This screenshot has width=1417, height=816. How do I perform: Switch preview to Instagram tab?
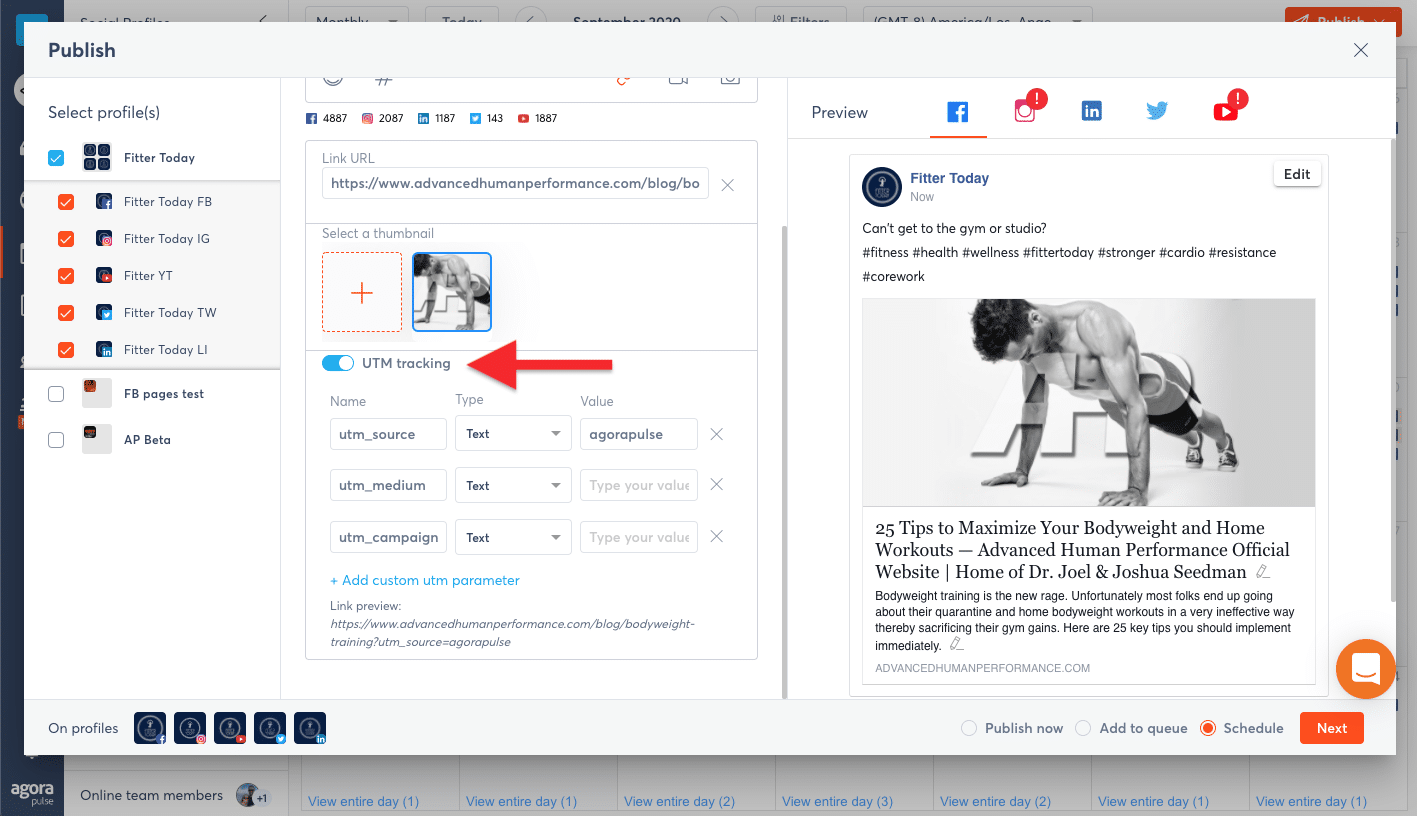1025,110
